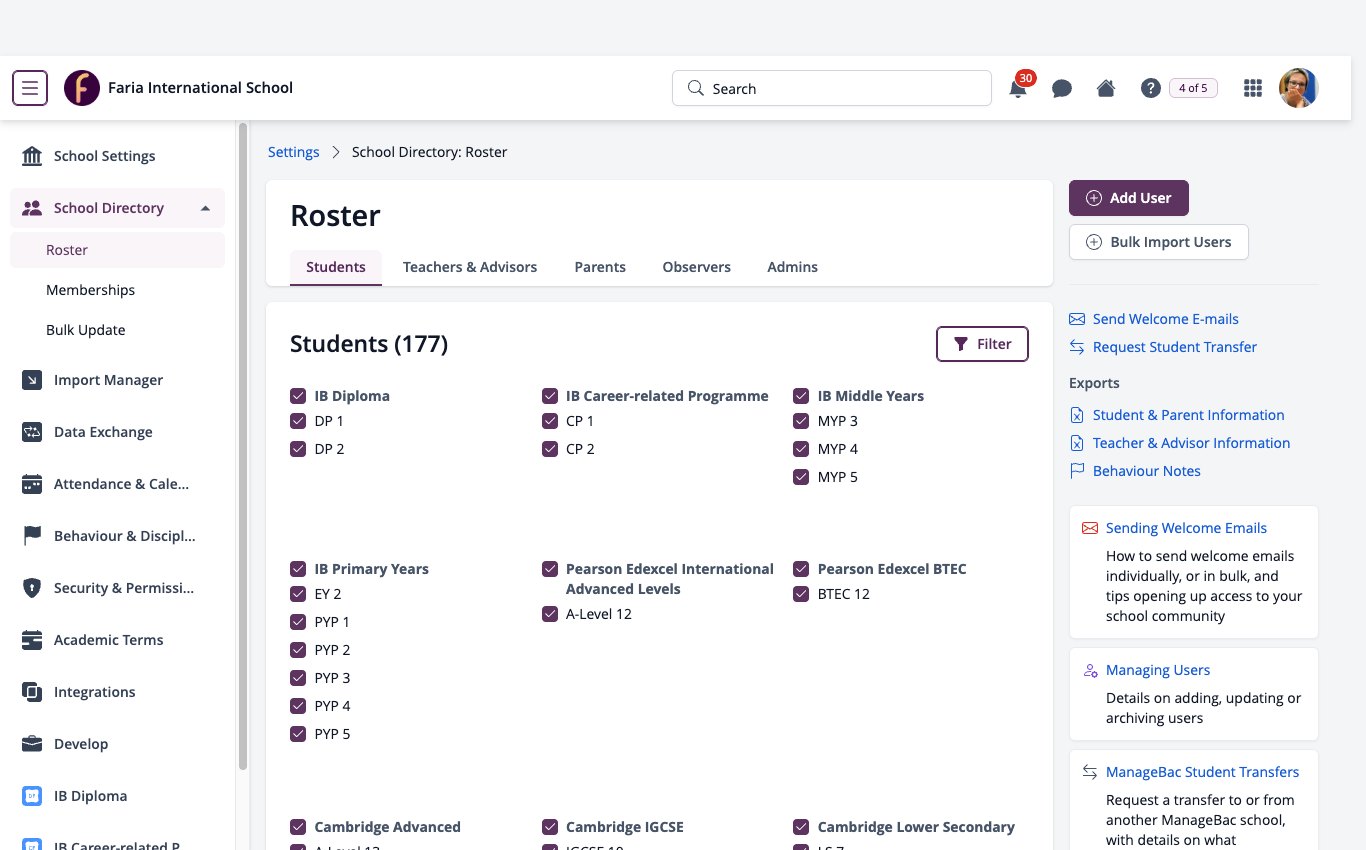The image size is (1366, 850).
Task: Open the messages chat bubble icon
Action: pos(1062,88)
